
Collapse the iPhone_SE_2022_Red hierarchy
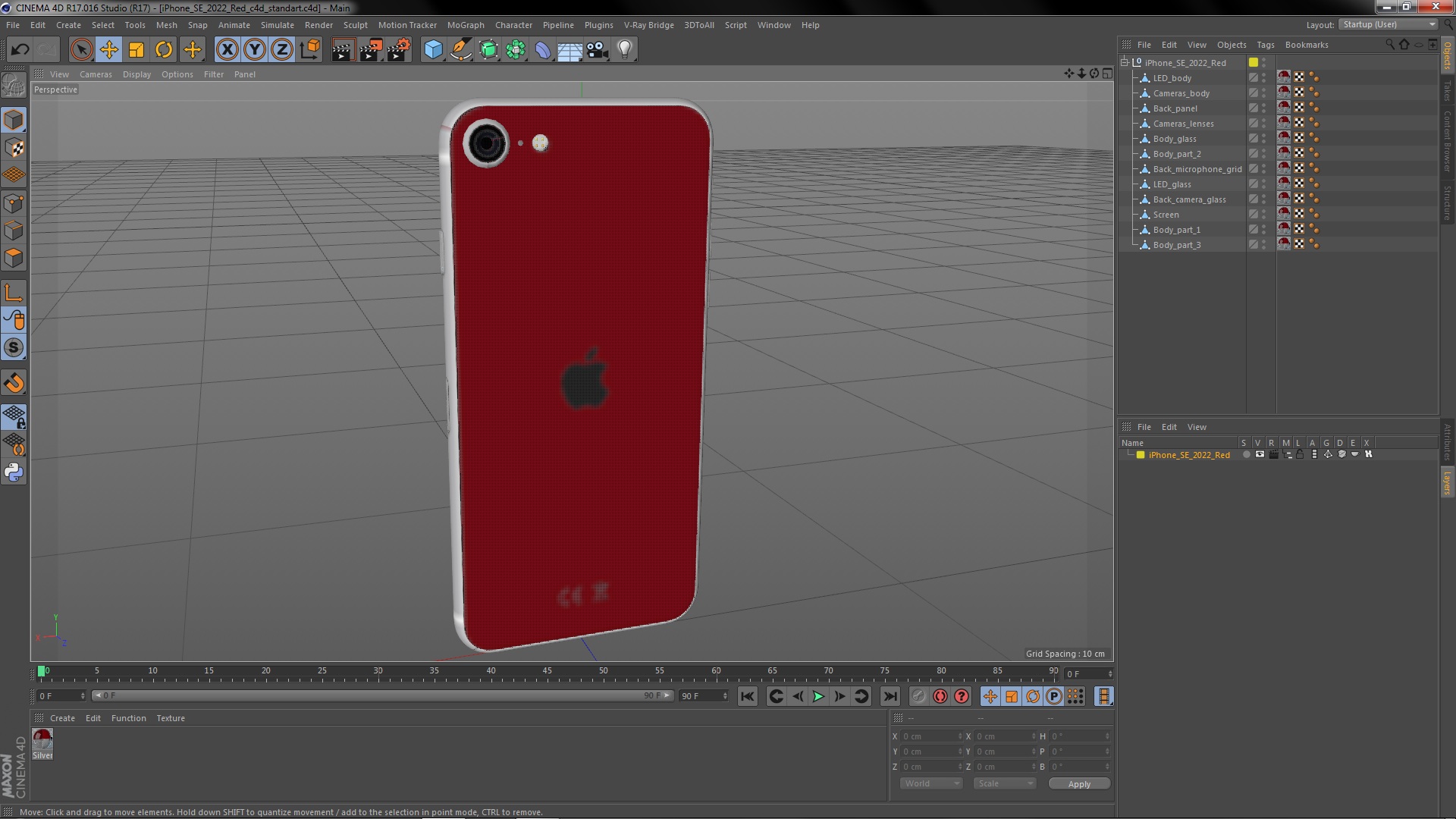click(x=1125, y=62)
